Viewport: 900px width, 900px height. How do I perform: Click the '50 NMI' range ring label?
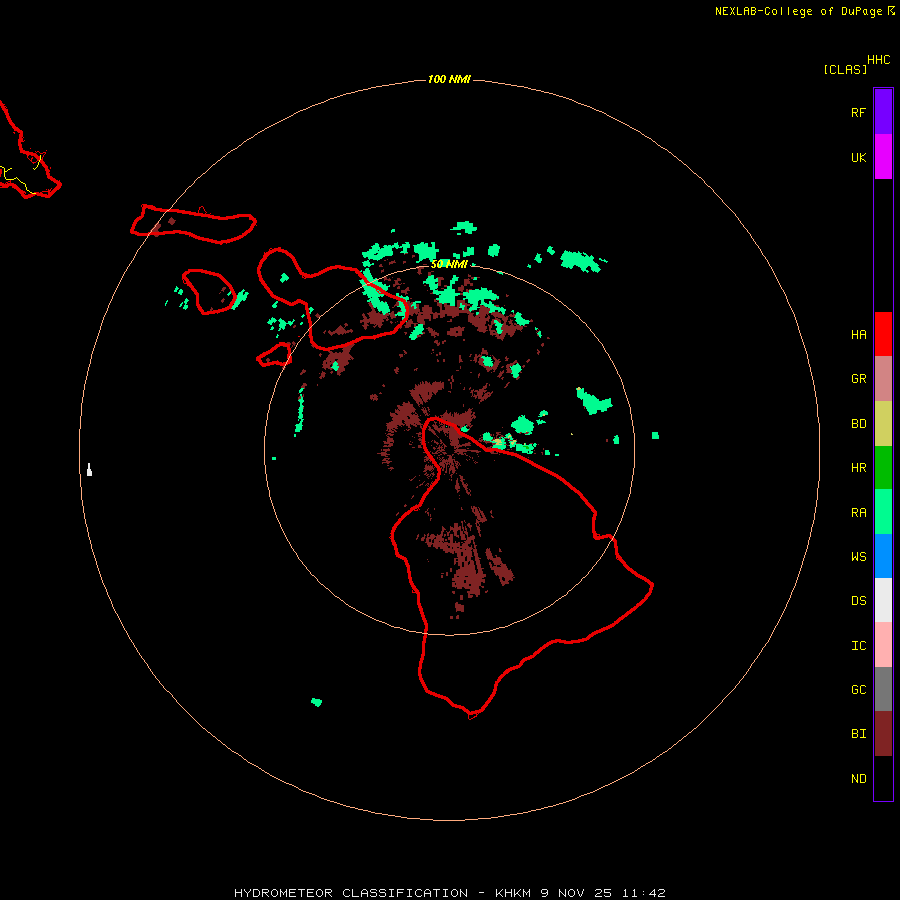(449, 264)
